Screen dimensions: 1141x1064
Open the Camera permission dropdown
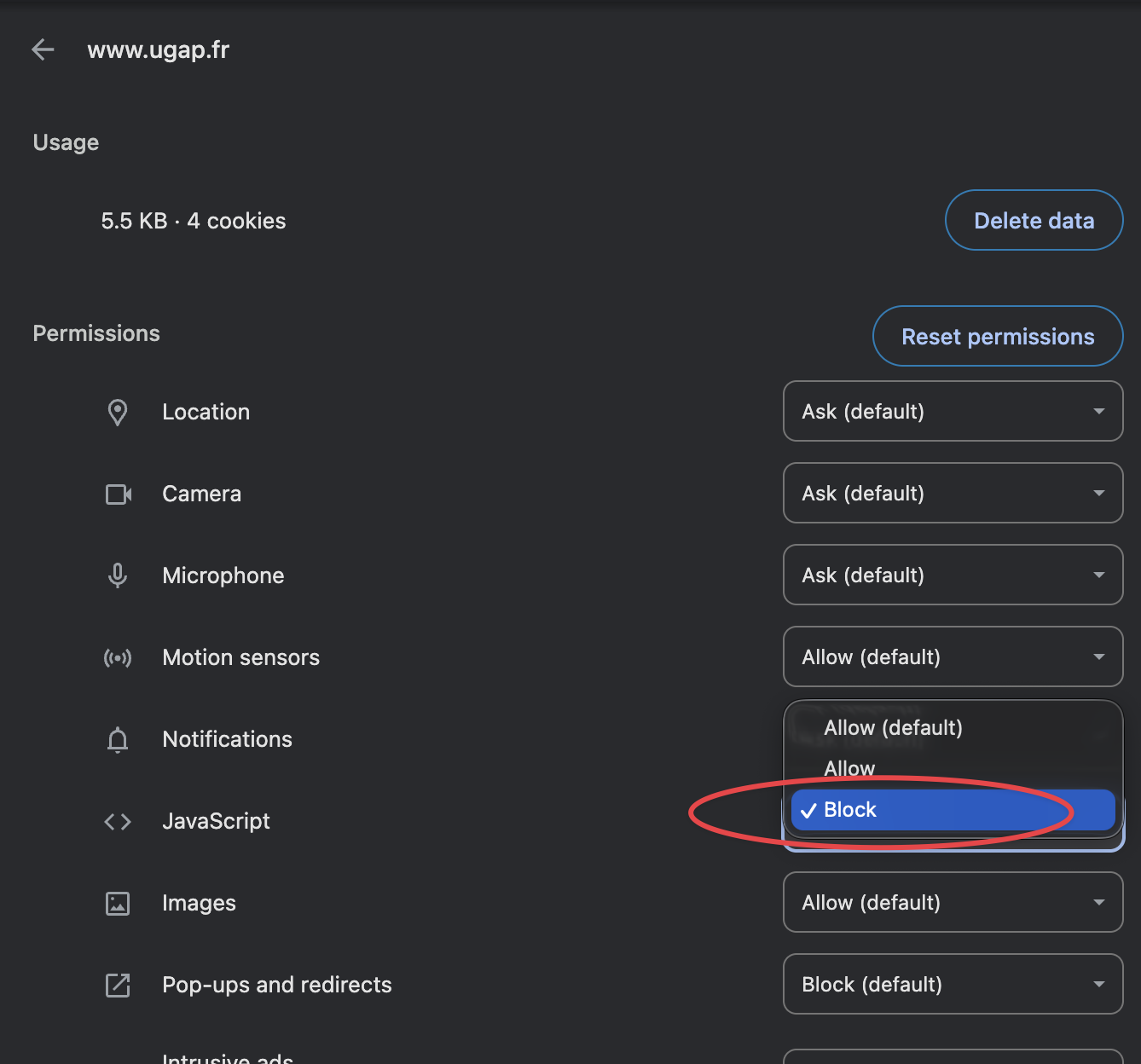point(953,494)
